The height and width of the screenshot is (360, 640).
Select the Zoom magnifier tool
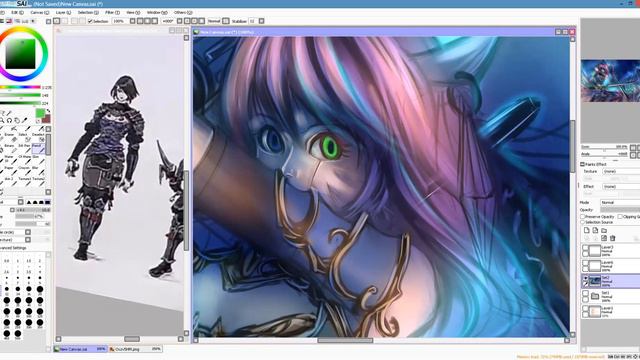coord(2,120)
